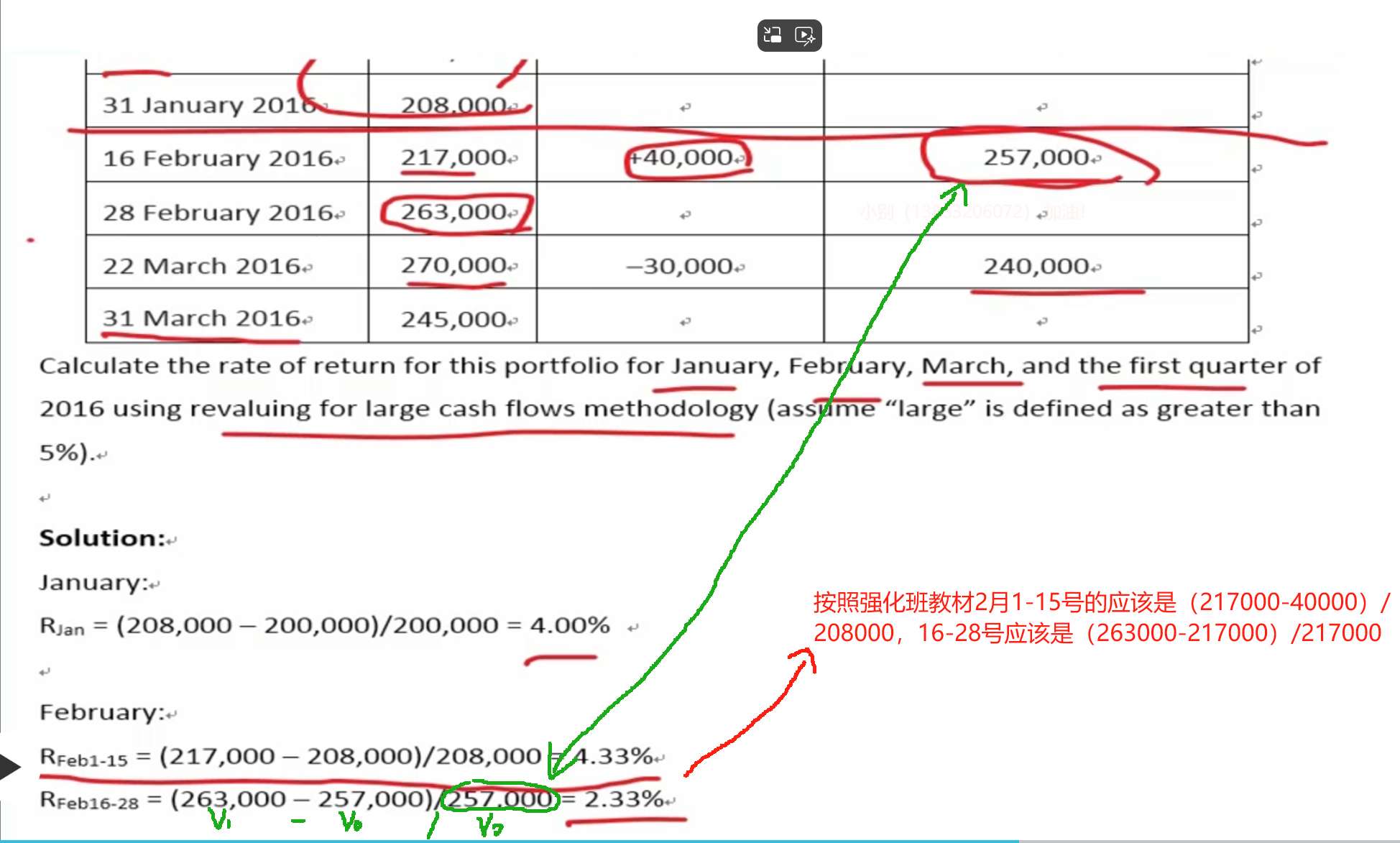Viewport: 1400px width, 843px height.
Task: Click the picture-in-picture icon at top
Action: (773, 35)
